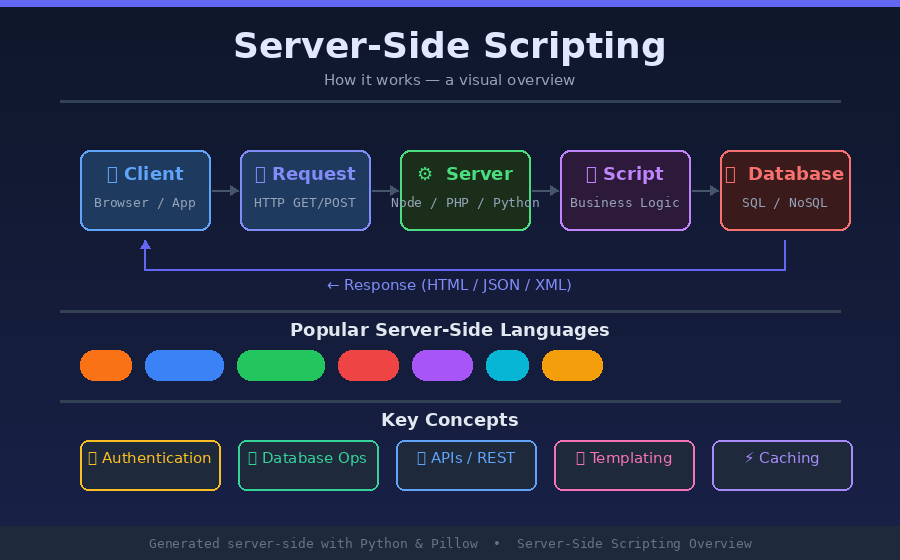Click the cyan language pill

point(507,366)
